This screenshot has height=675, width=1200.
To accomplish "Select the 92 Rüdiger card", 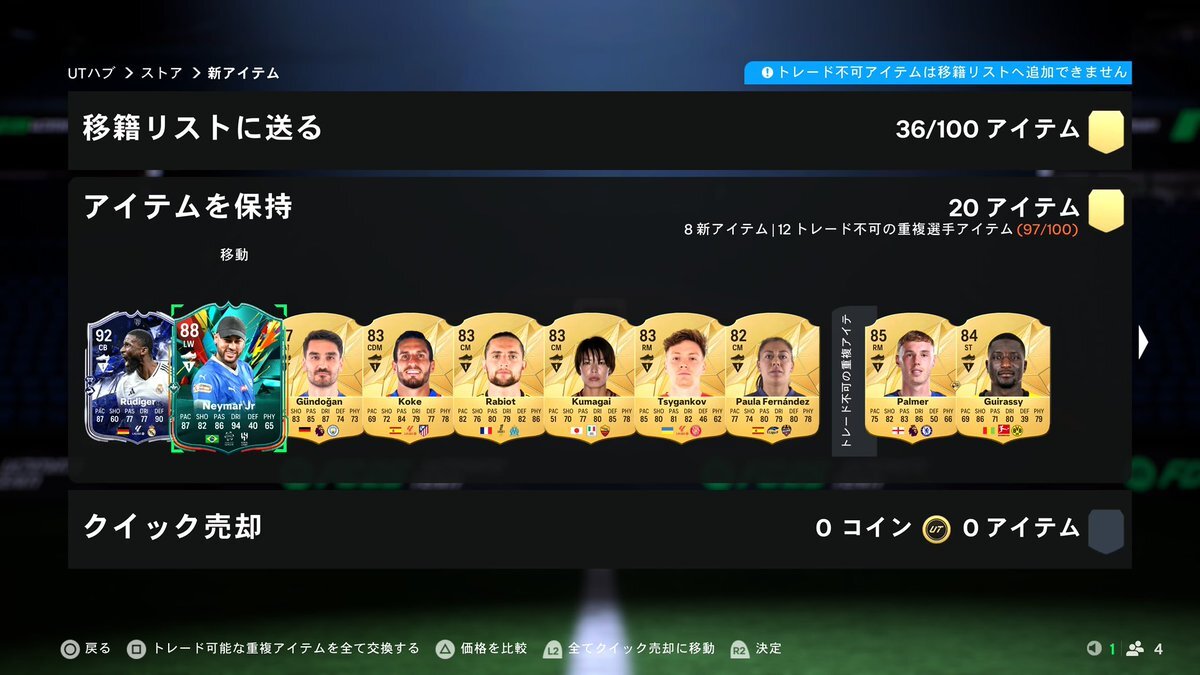I will tap(129, 377).
